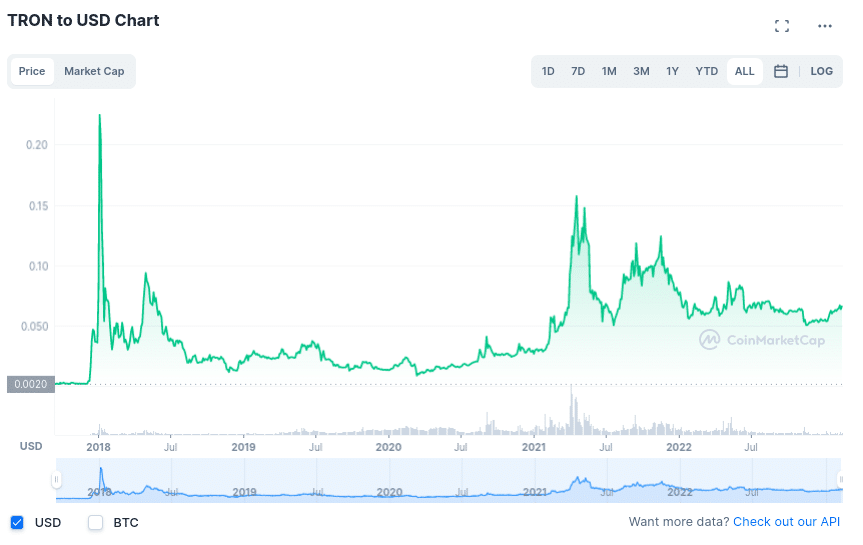Select the 1M time range
The height and width of the screenshot is (545, 863).
609,71
